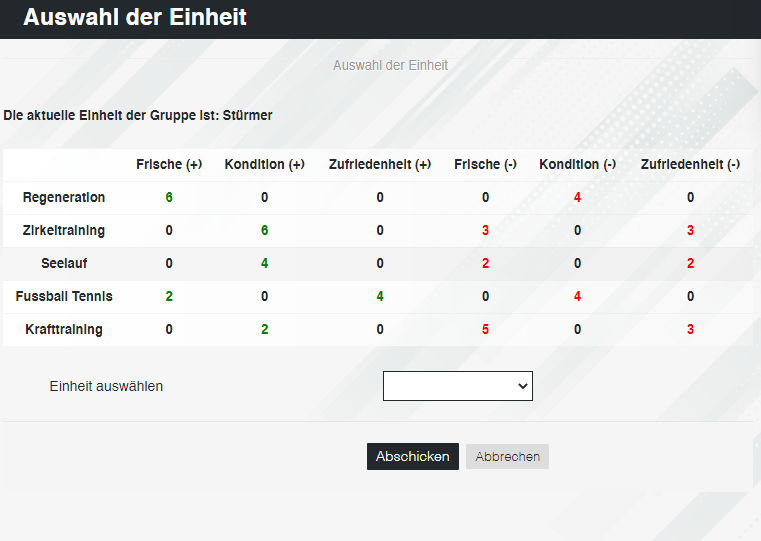Select the Krafttraining row label
The width and height of the screenshot is (761, 541).
64,329
